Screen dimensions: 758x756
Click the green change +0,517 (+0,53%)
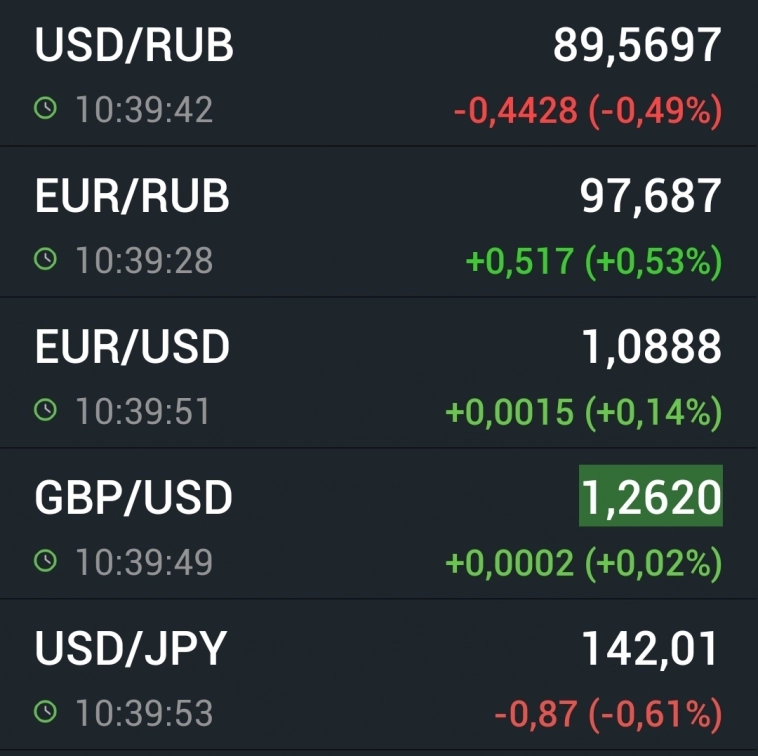(x=593, y=262)
